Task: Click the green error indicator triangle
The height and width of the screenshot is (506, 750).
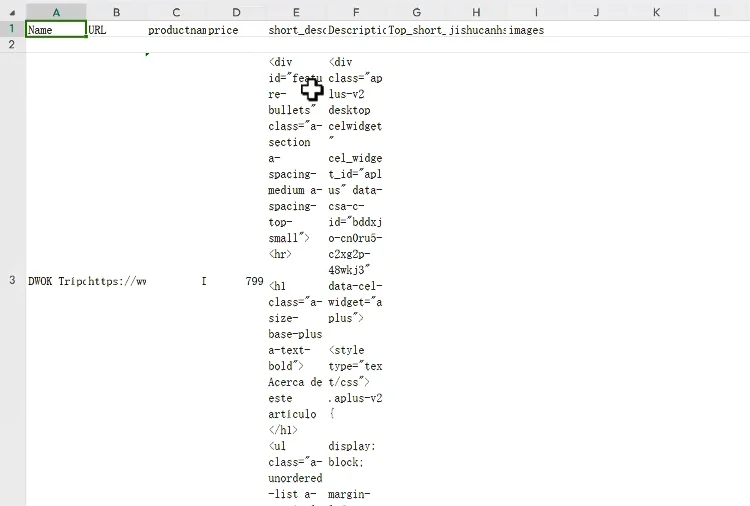Action: (x=148, y=54)
